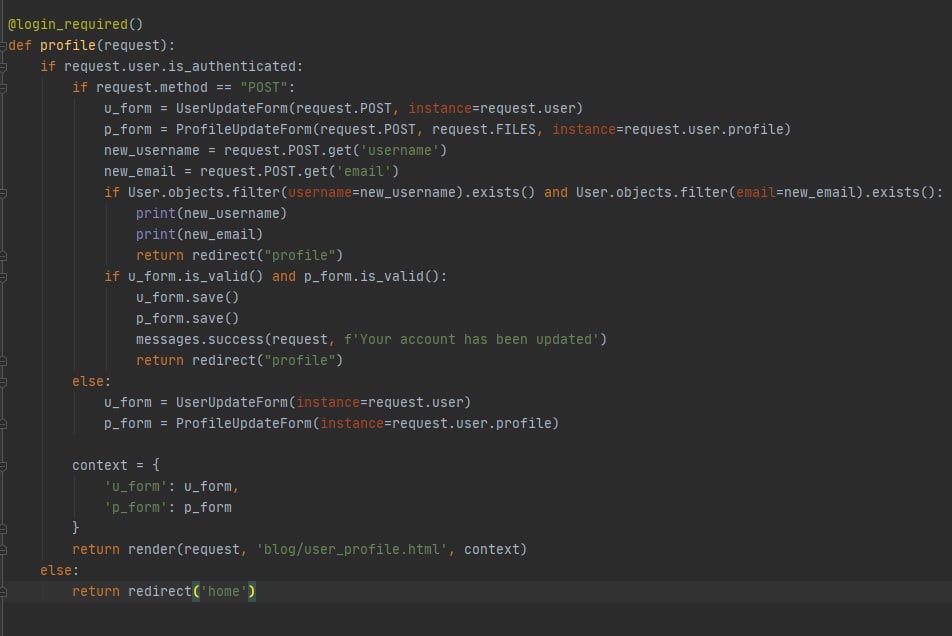Click the "POST" string literal

click(264, 87)
